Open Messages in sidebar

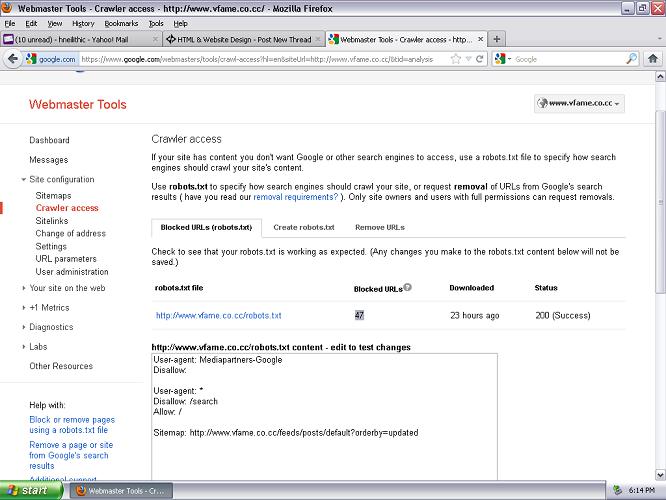[x=48, y=160]
